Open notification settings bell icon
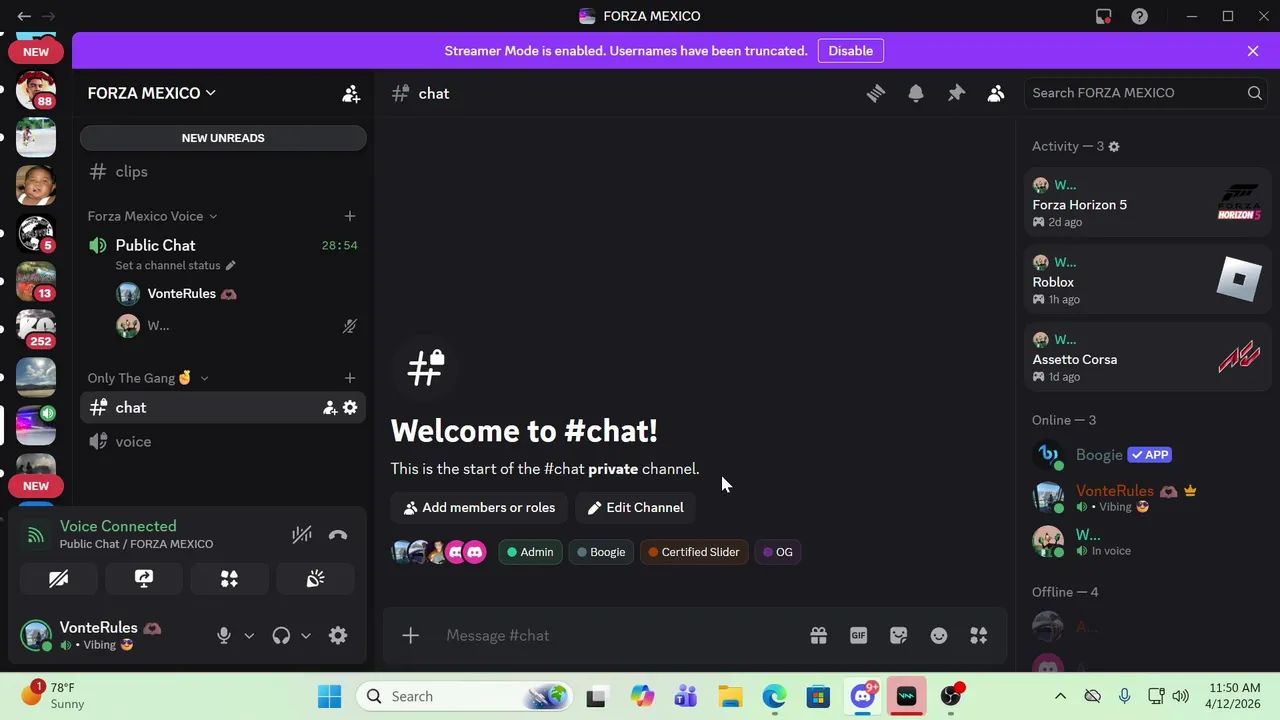The height and width of the screenshot is (720, 1280). pyautogui.click(x=916, y=93)
